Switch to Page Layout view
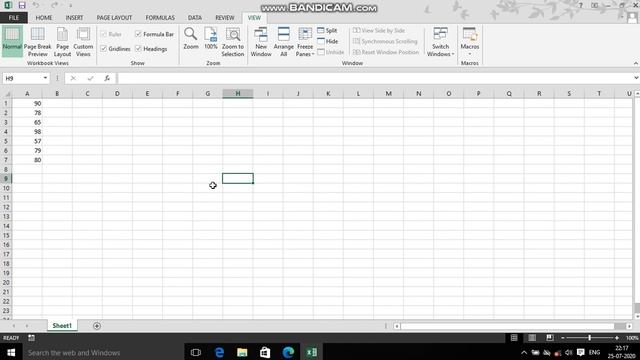This screenshot has height=360, width=640. point(62,42)
